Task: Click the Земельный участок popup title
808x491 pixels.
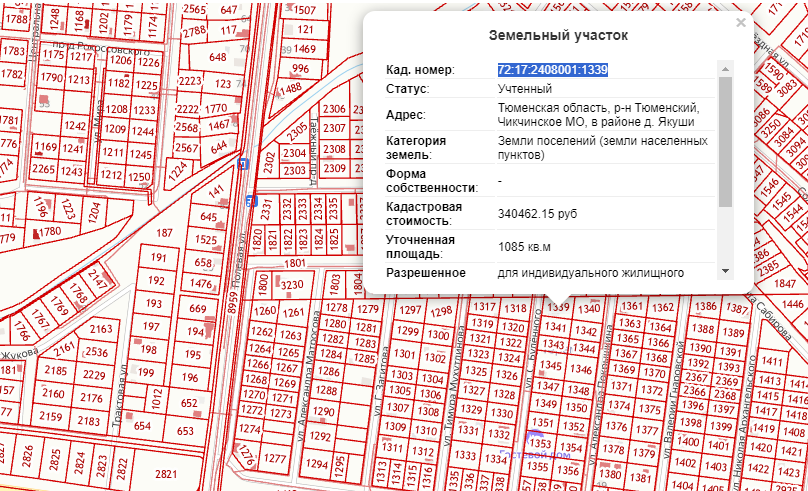Action: (558, 36)
